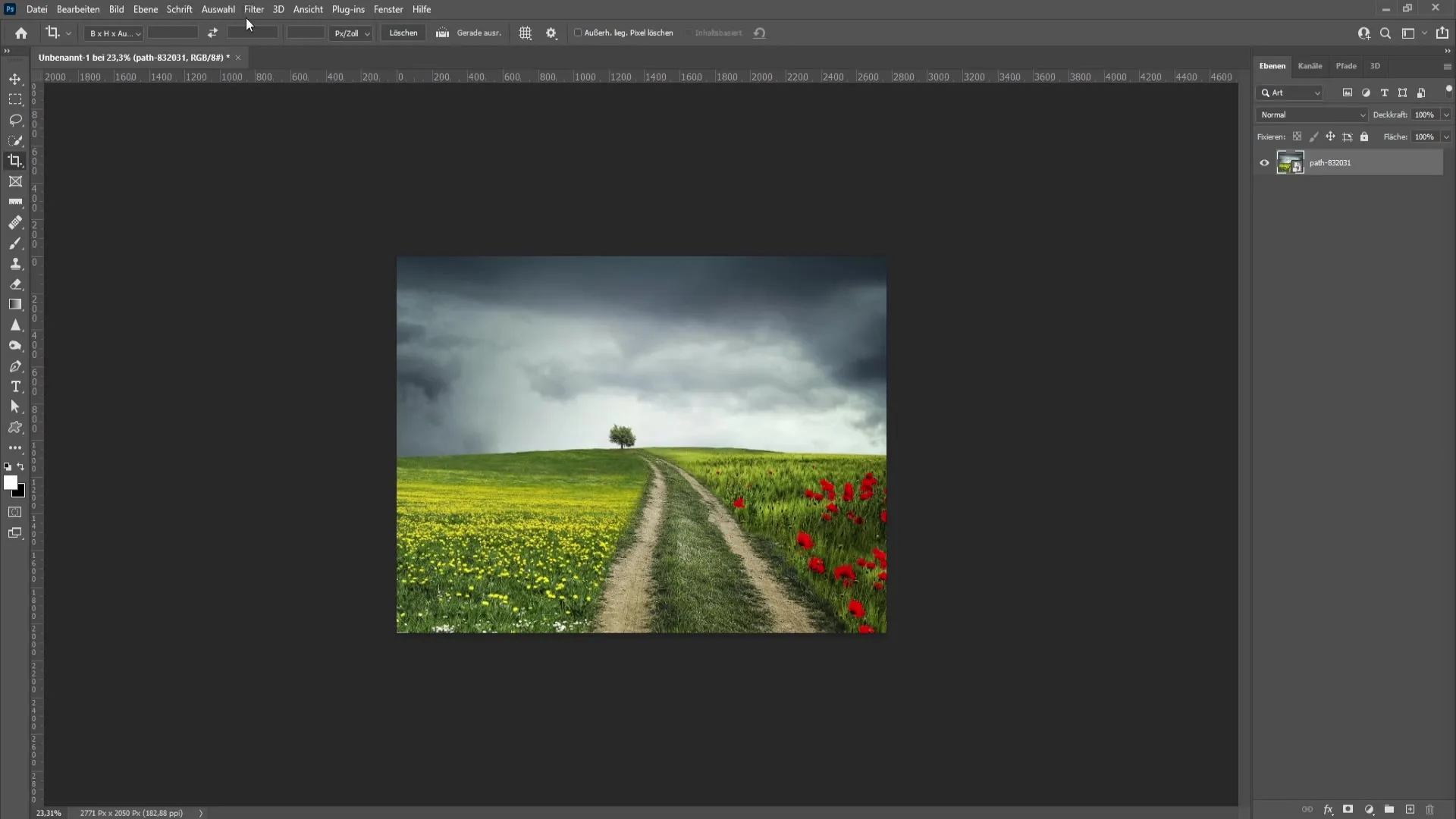The image size is (1456, 819).
Task: Select the Move tool in toolbar
Action: pos(15,78)
